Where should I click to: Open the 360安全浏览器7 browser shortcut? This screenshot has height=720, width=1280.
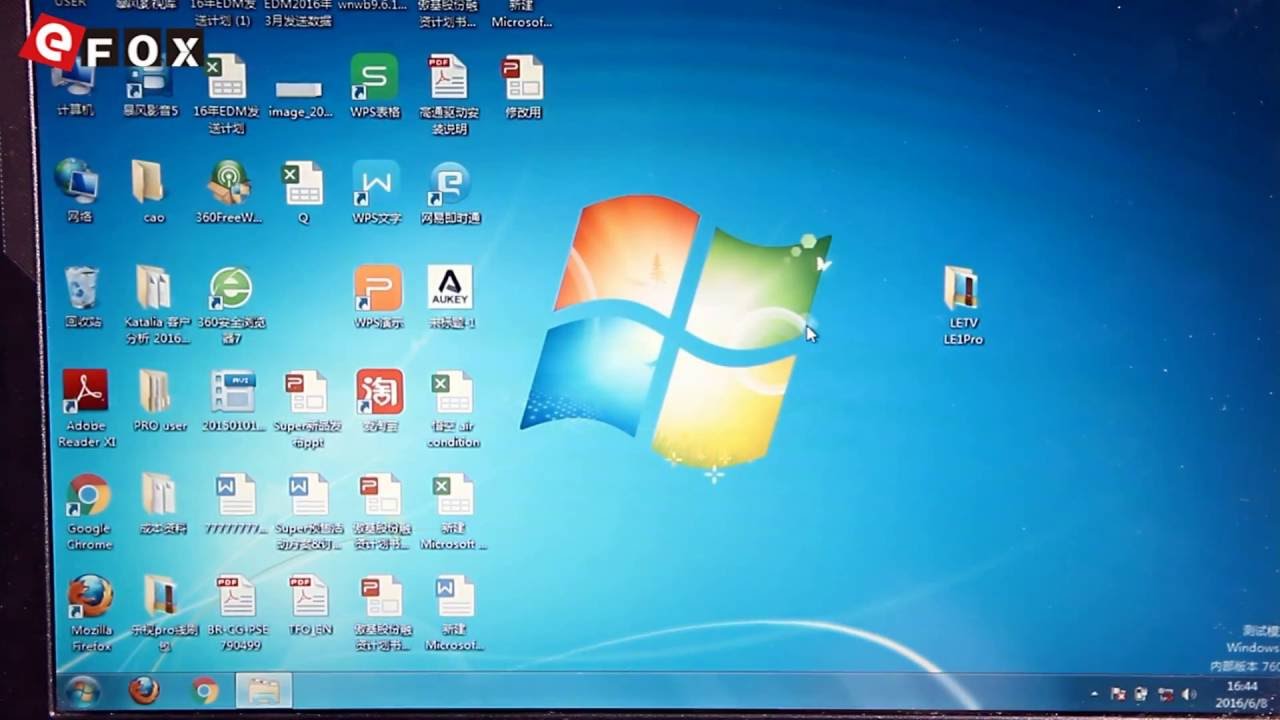[231, 305]
